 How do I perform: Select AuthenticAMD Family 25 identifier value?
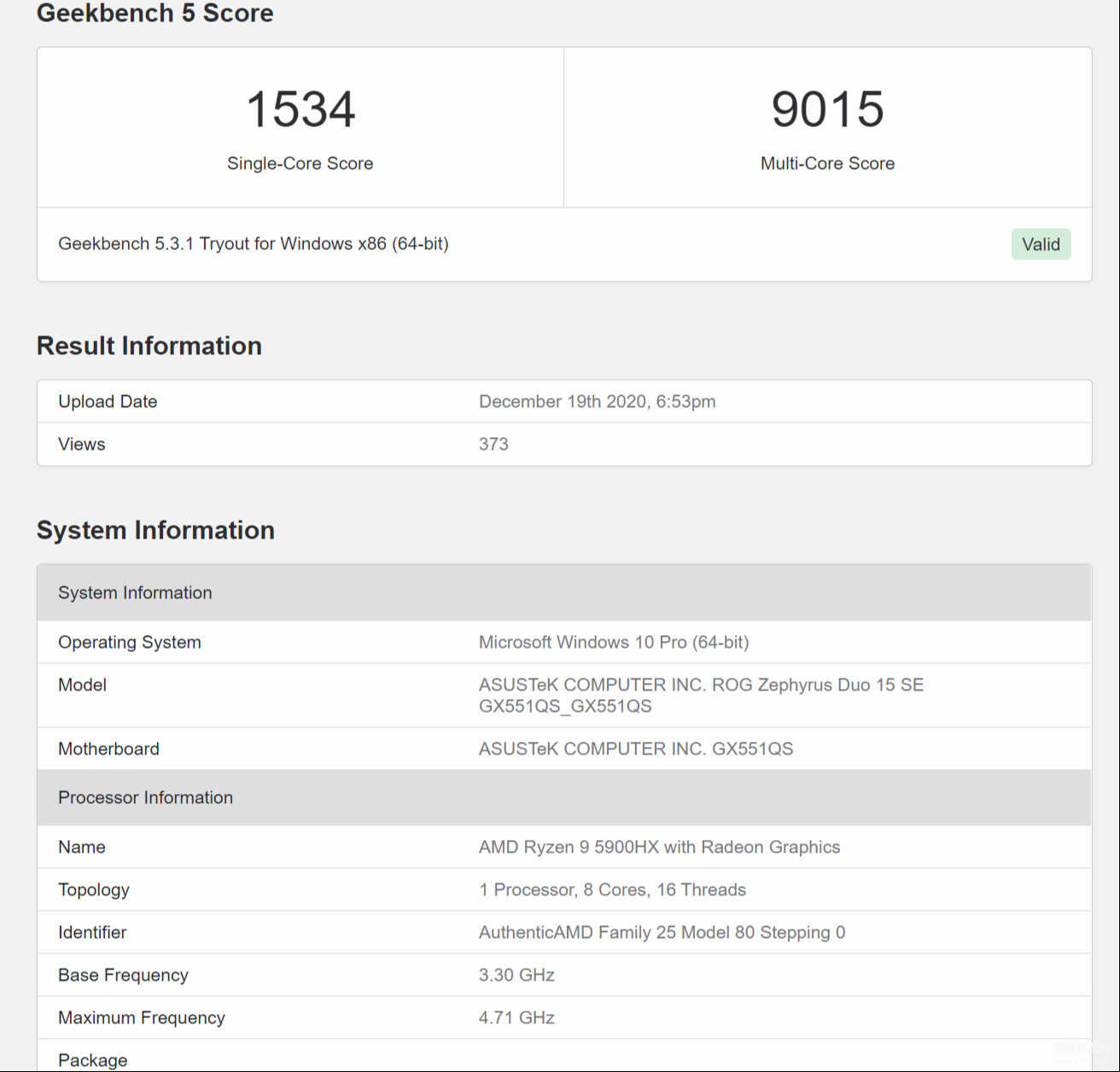tap(662, 932)
